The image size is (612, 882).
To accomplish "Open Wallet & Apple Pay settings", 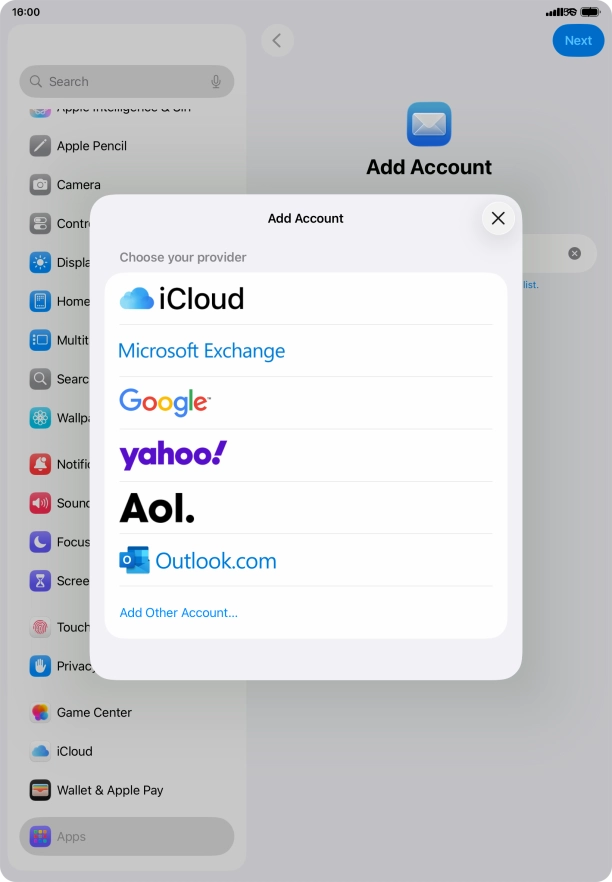I will [109, 790].
